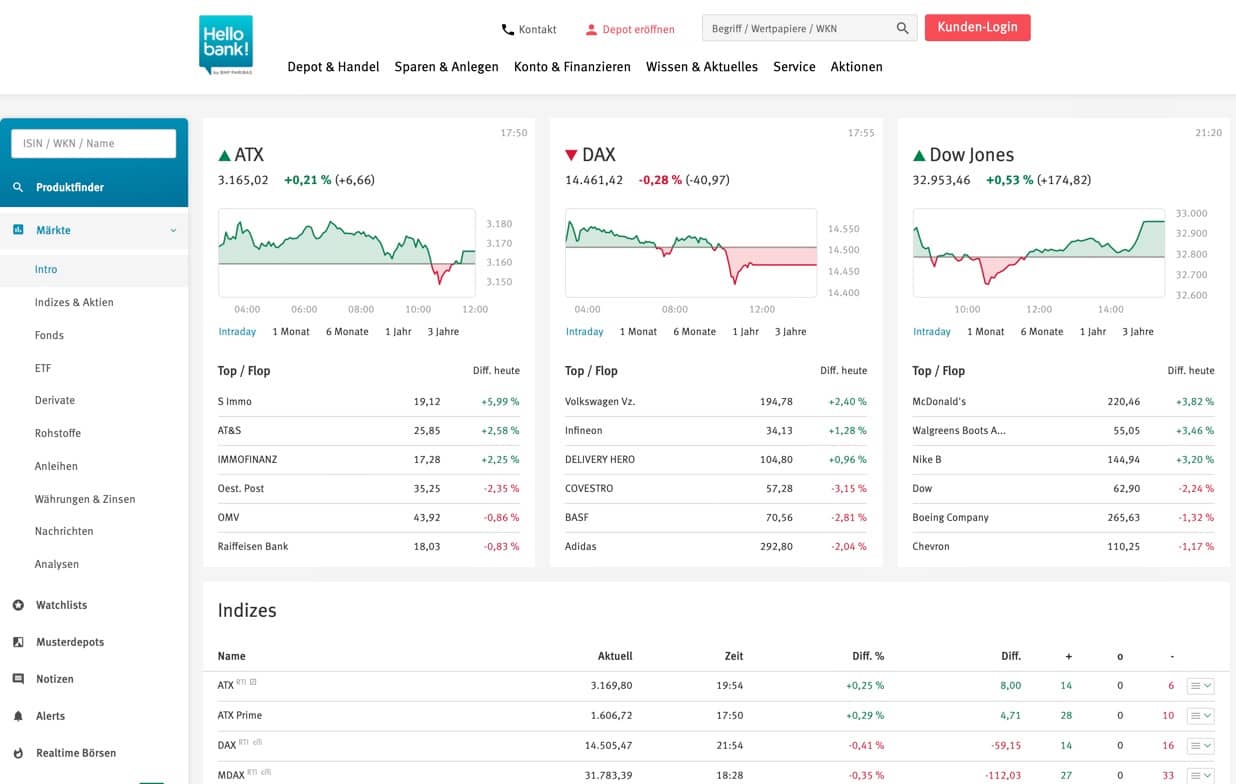Click the Realtime Börsen icon

18,753
